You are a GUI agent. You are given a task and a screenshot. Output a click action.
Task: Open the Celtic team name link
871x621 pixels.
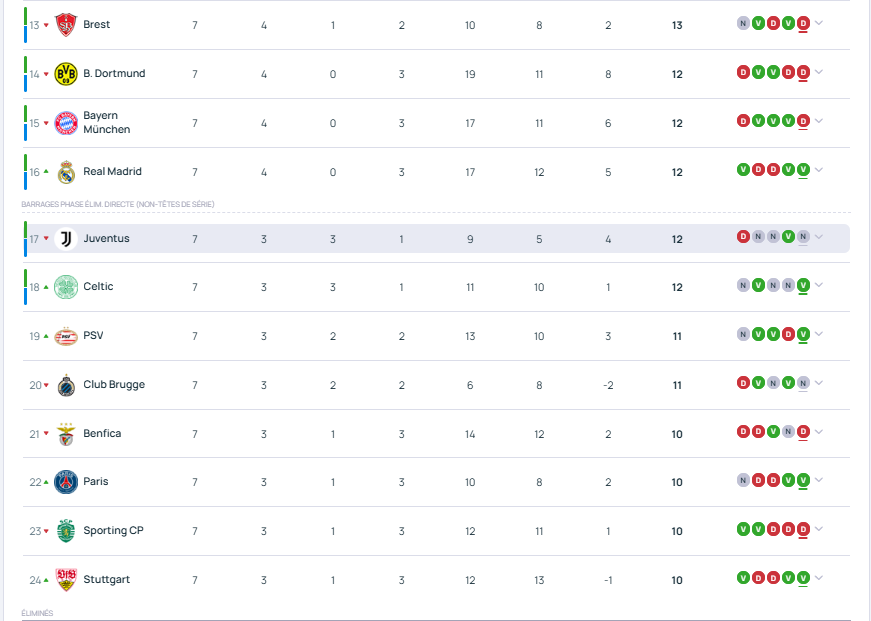[x=98, y=287]
